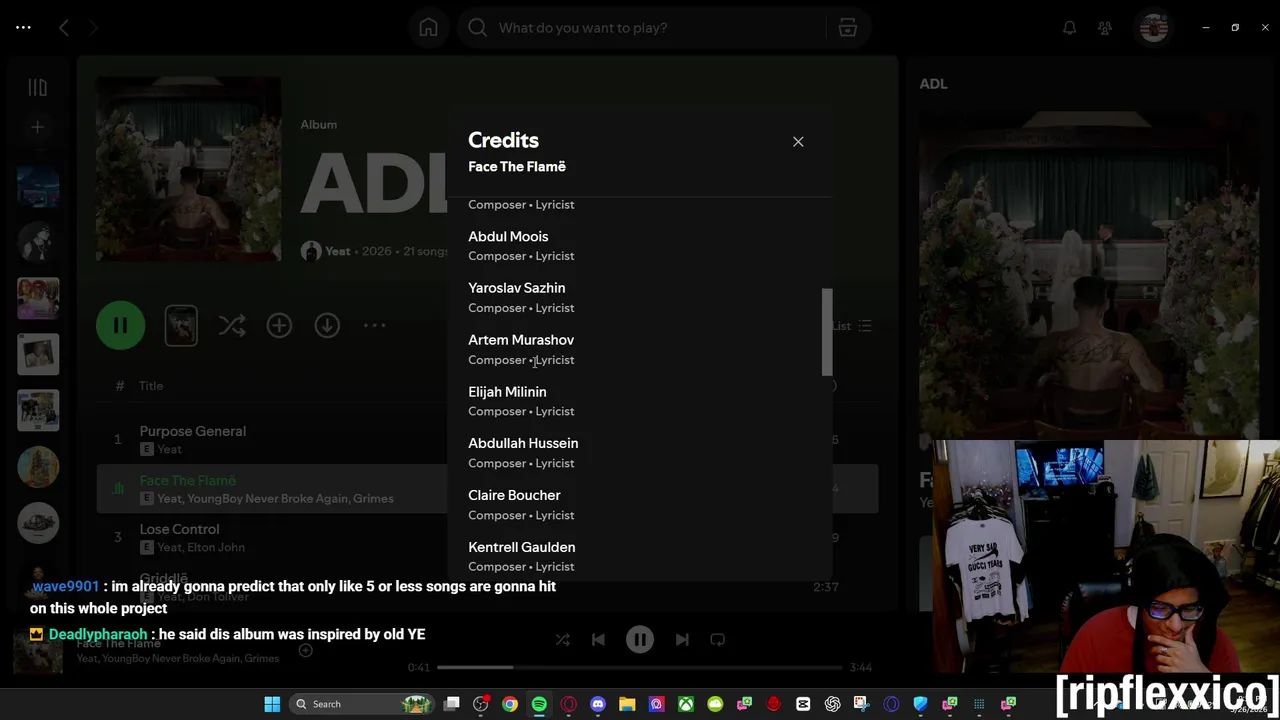Skip to the previous track

click(x=598, y=640)
